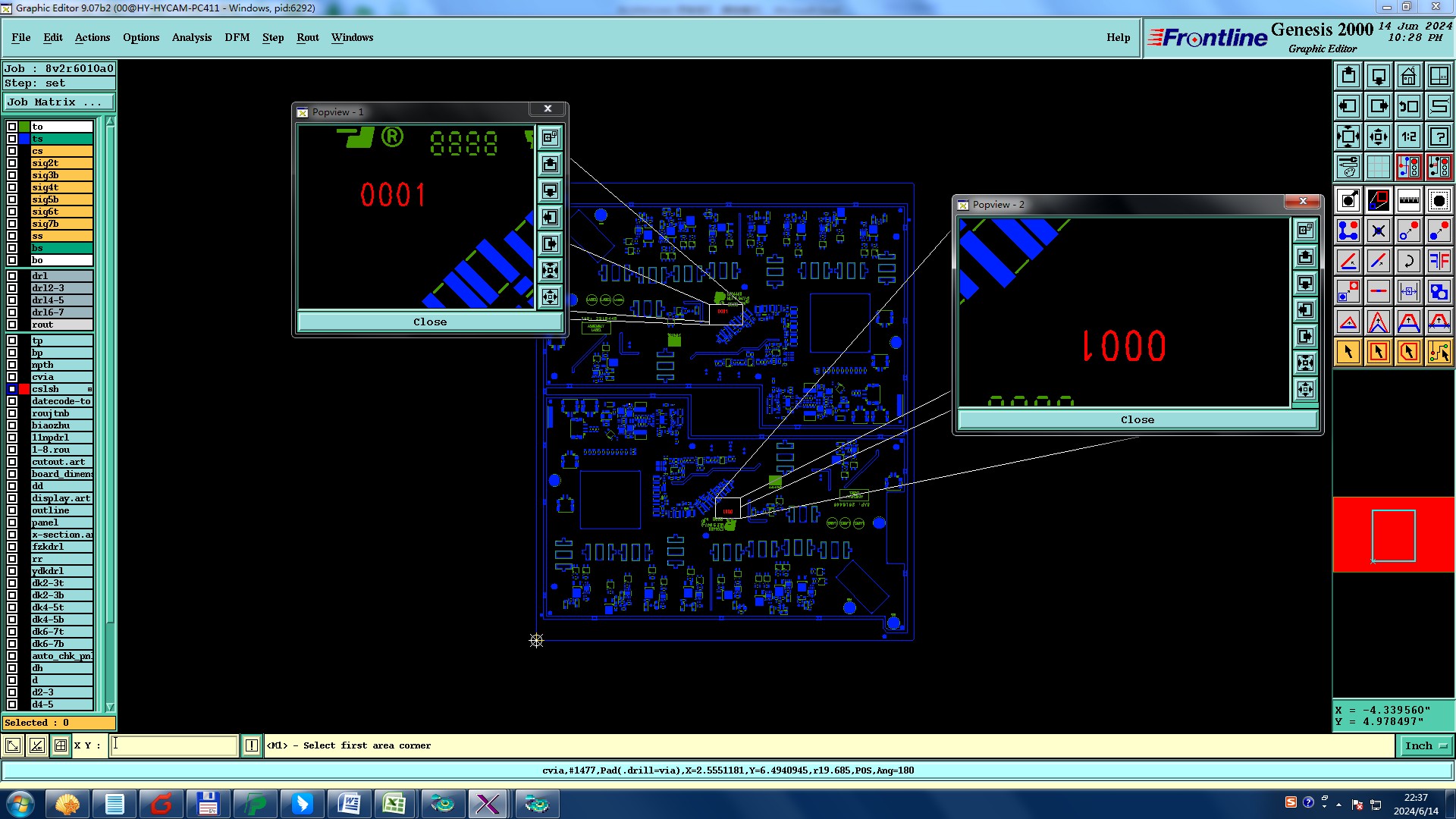Click the pan right icon in the right toolbar
Viewport: 1456px width, 819px height.
(x=1379, y=106)
